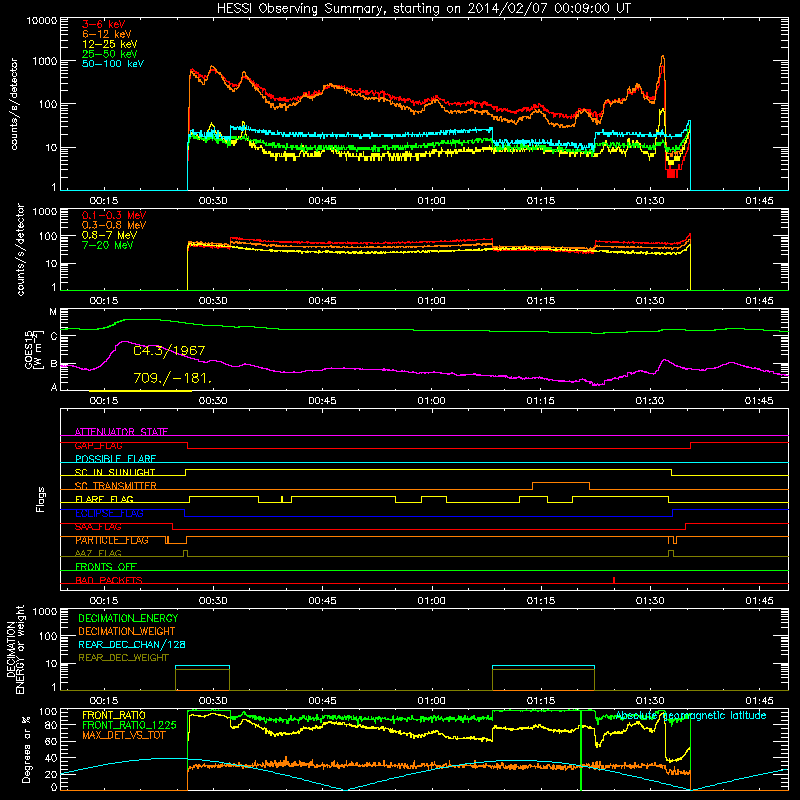Select the orange 6-12 keV legend label
This screenshot has width=800, height=800.
[107, 34]
